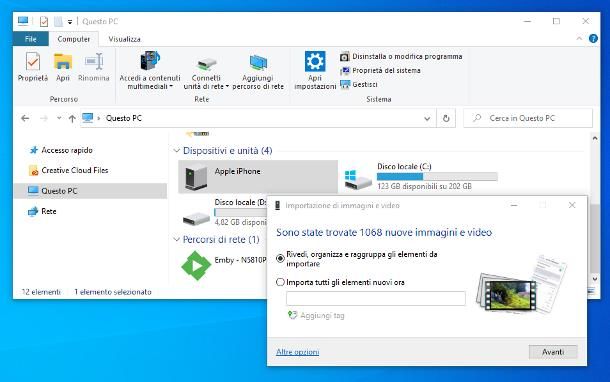Click the blank-page icon in title bar

[x=58, y=21]
